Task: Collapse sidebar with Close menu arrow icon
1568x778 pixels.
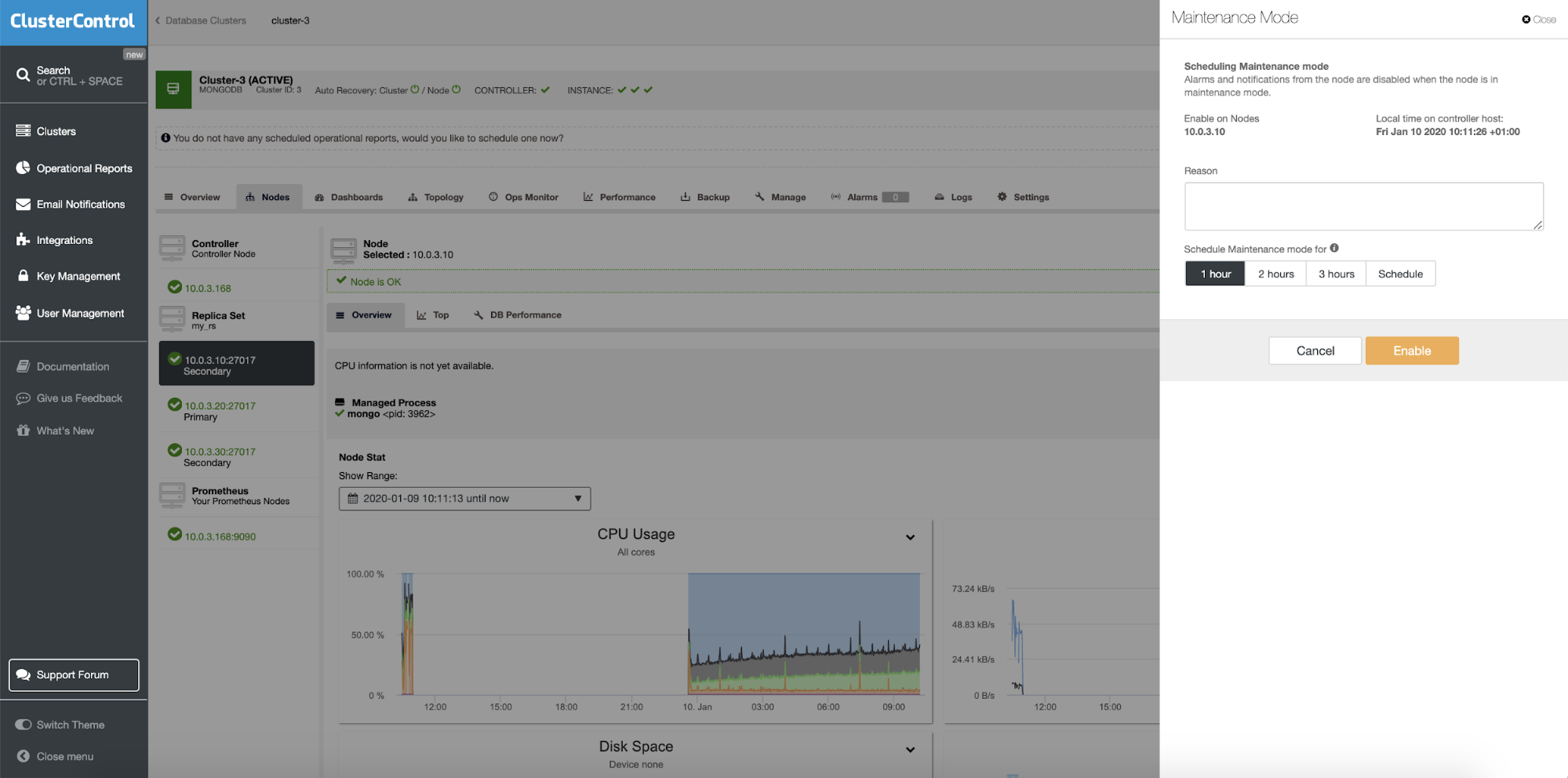Action: click(x=23, y=756)
